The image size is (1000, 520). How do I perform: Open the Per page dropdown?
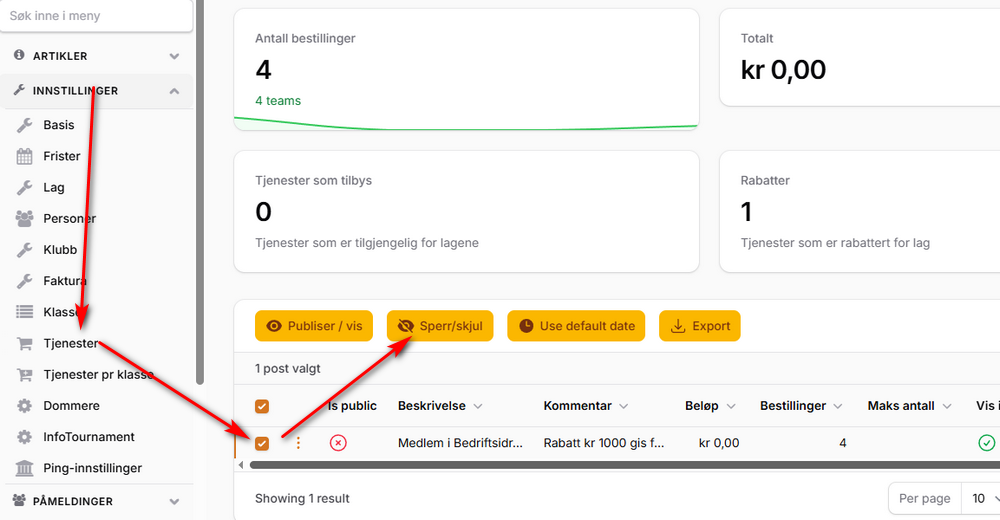pos(978,498)
